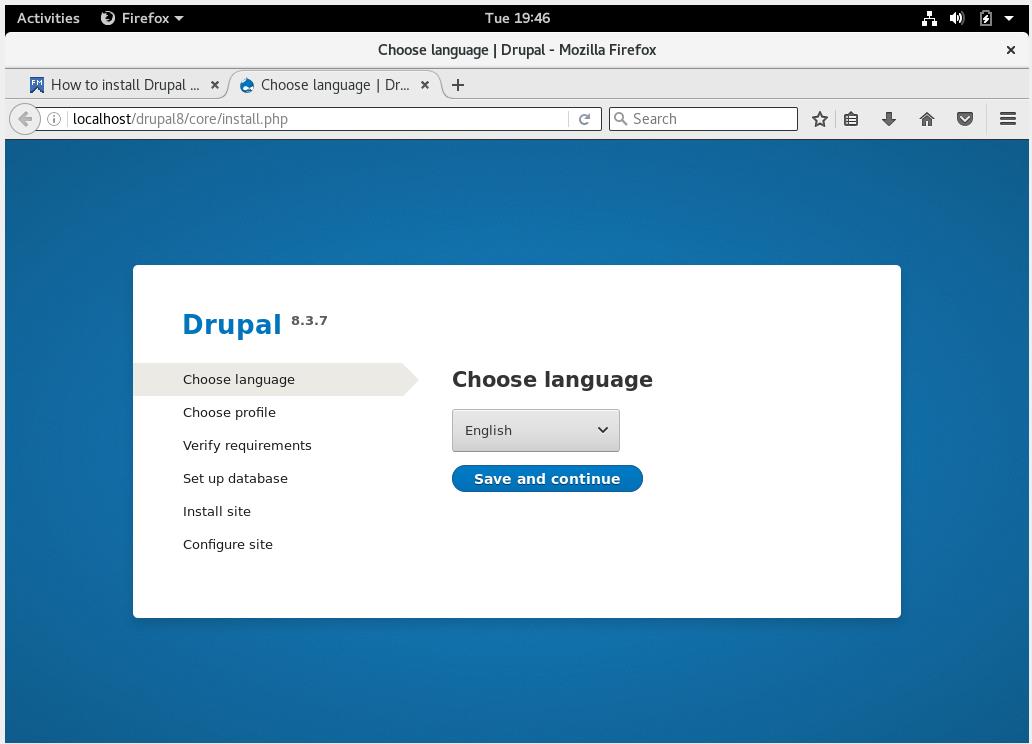
Task: Open the Activities overview
Action: point(48,18)
